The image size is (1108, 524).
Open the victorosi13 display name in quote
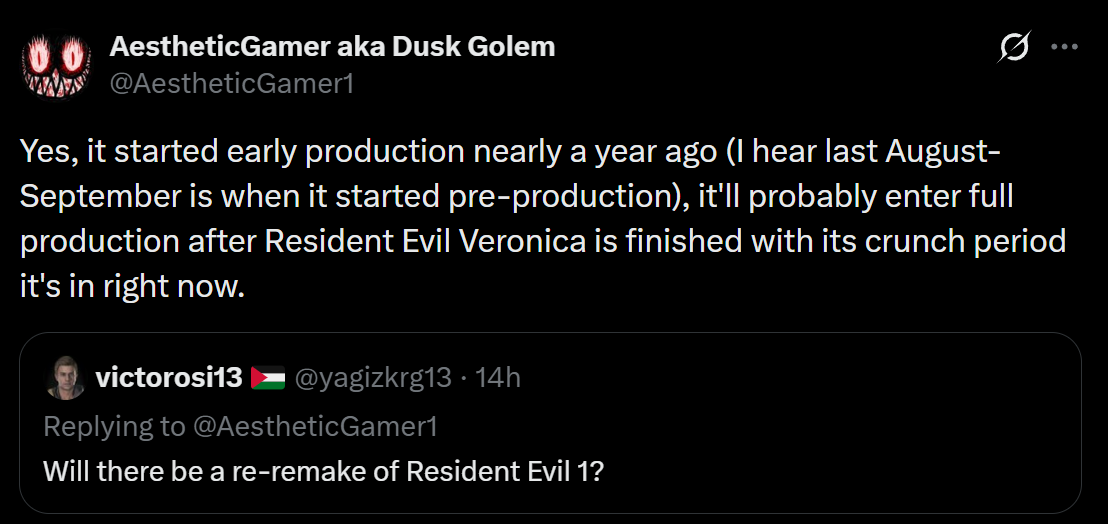[169, 378]
